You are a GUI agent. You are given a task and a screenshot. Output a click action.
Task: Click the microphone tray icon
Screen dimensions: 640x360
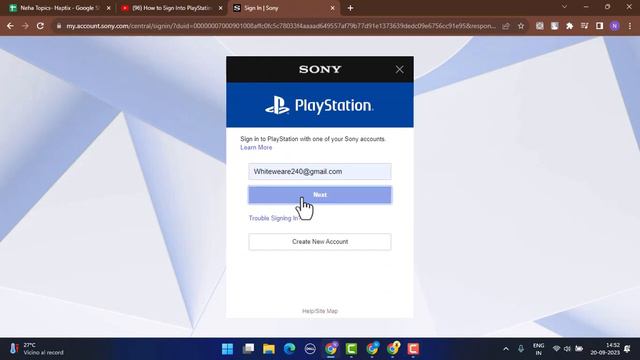pos(521,349)
